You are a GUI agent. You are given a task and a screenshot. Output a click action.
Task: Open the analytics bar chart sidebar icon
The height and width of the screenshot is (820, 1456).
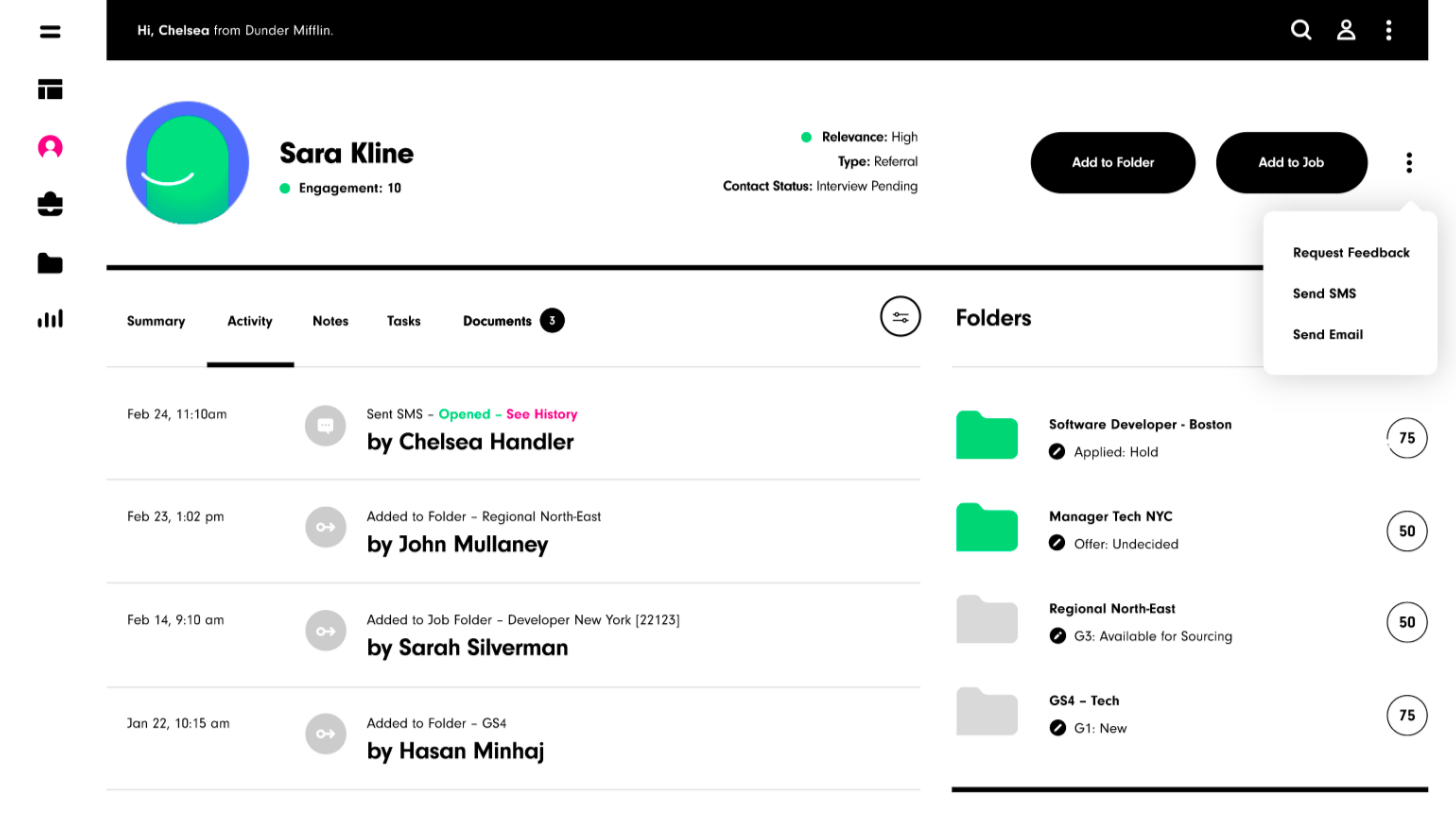(x=50, y=319)
